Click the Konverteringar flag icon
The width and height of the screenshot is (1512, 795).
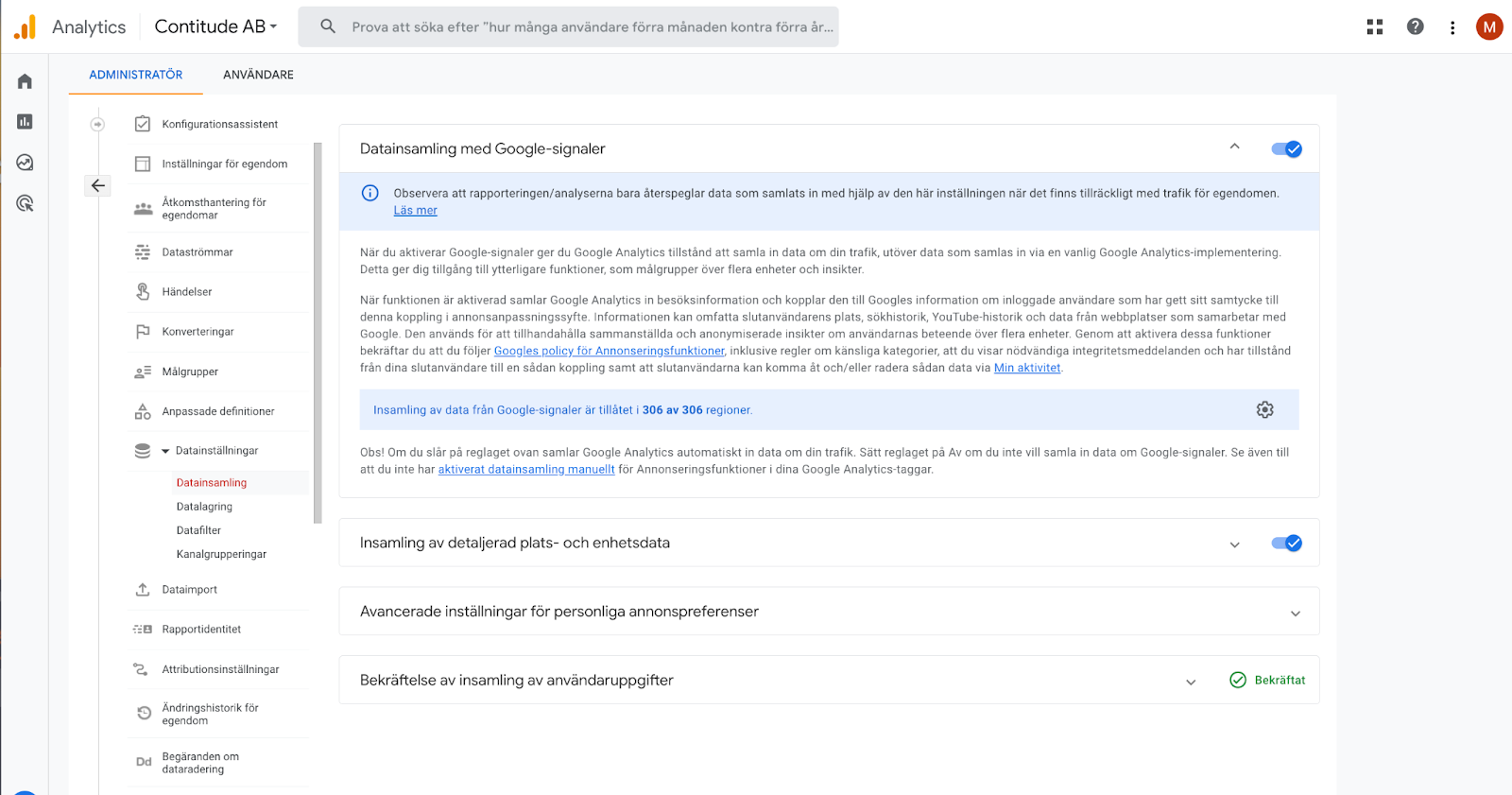tap(143, 332)
